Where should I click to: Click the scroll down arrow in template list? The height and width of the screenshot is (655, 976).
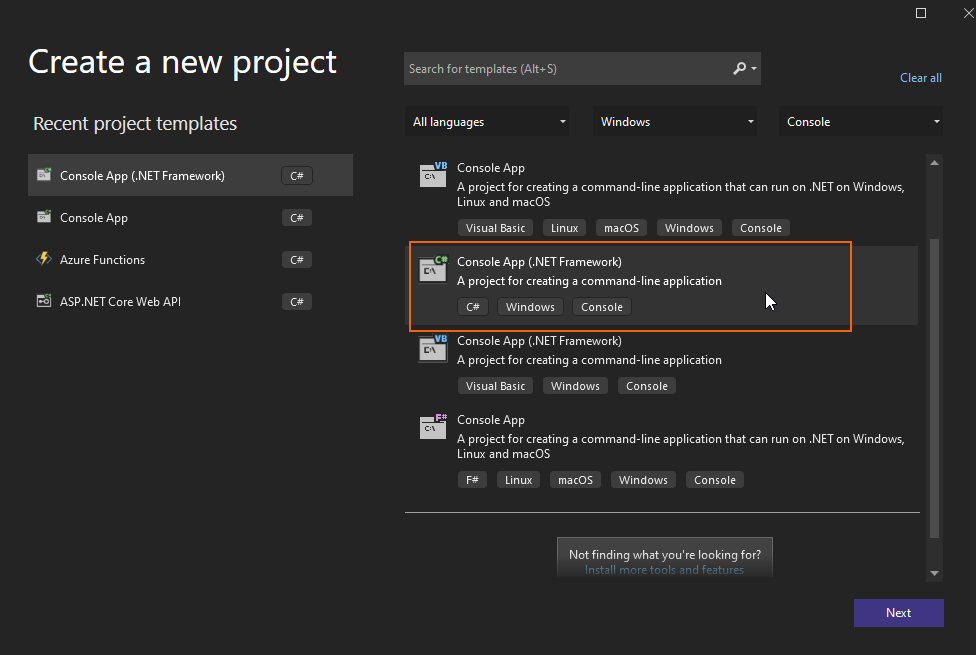pos(935,573)
